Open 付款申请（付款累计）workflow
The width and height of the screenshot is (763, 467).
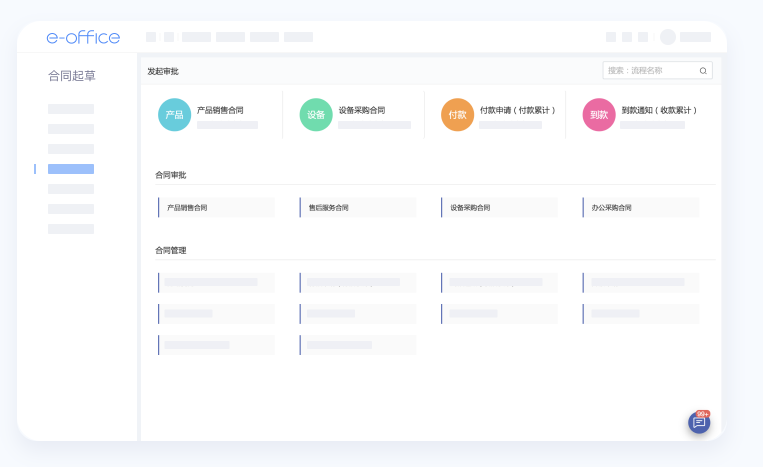pyautogui.click(x=517, y=110)
